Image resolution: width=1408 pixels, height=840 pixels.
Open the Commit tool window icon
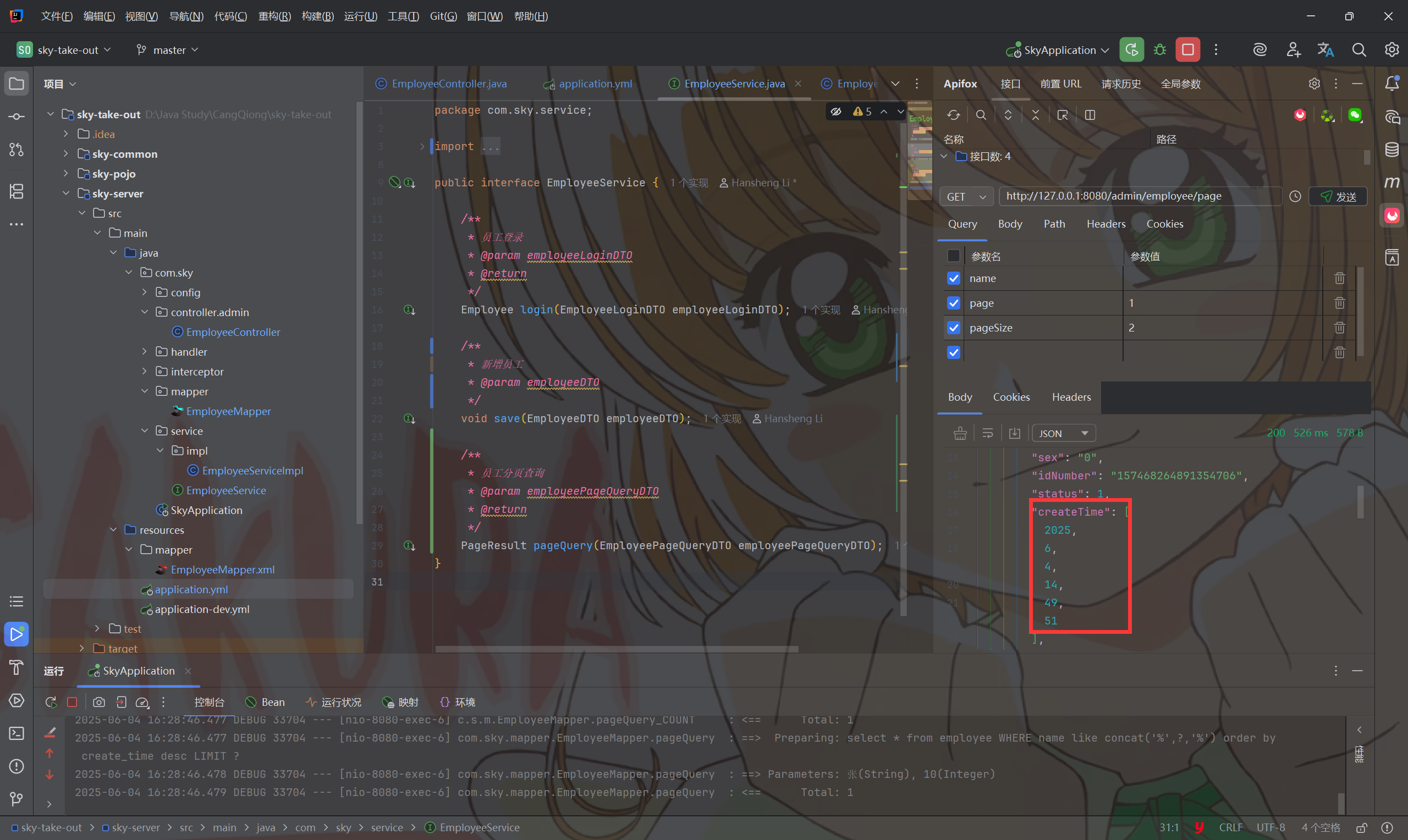click(16, 117)
